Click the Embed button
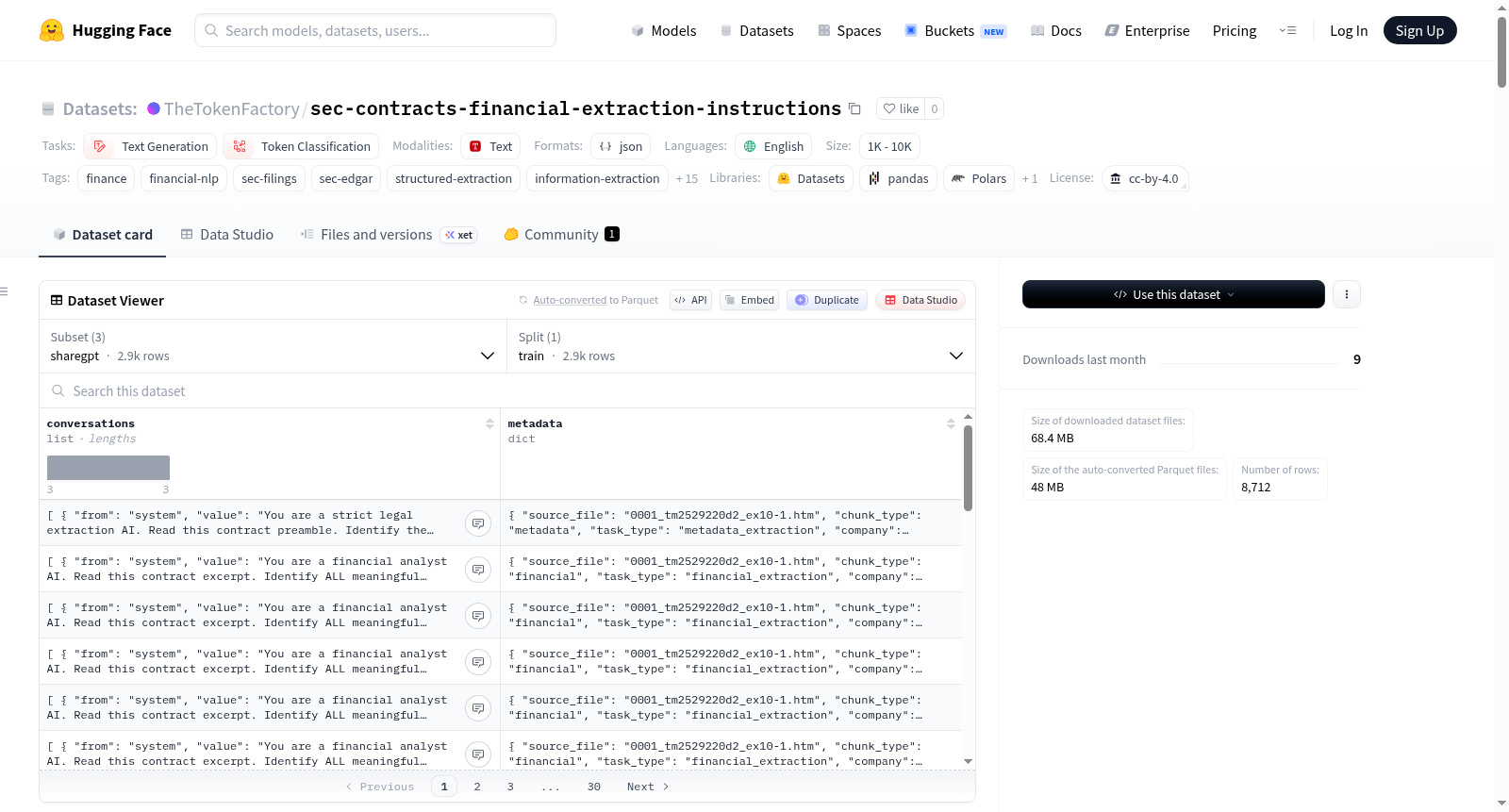Image resolution: width=1509 pixels, height=812 pixels. pos(750,300)
